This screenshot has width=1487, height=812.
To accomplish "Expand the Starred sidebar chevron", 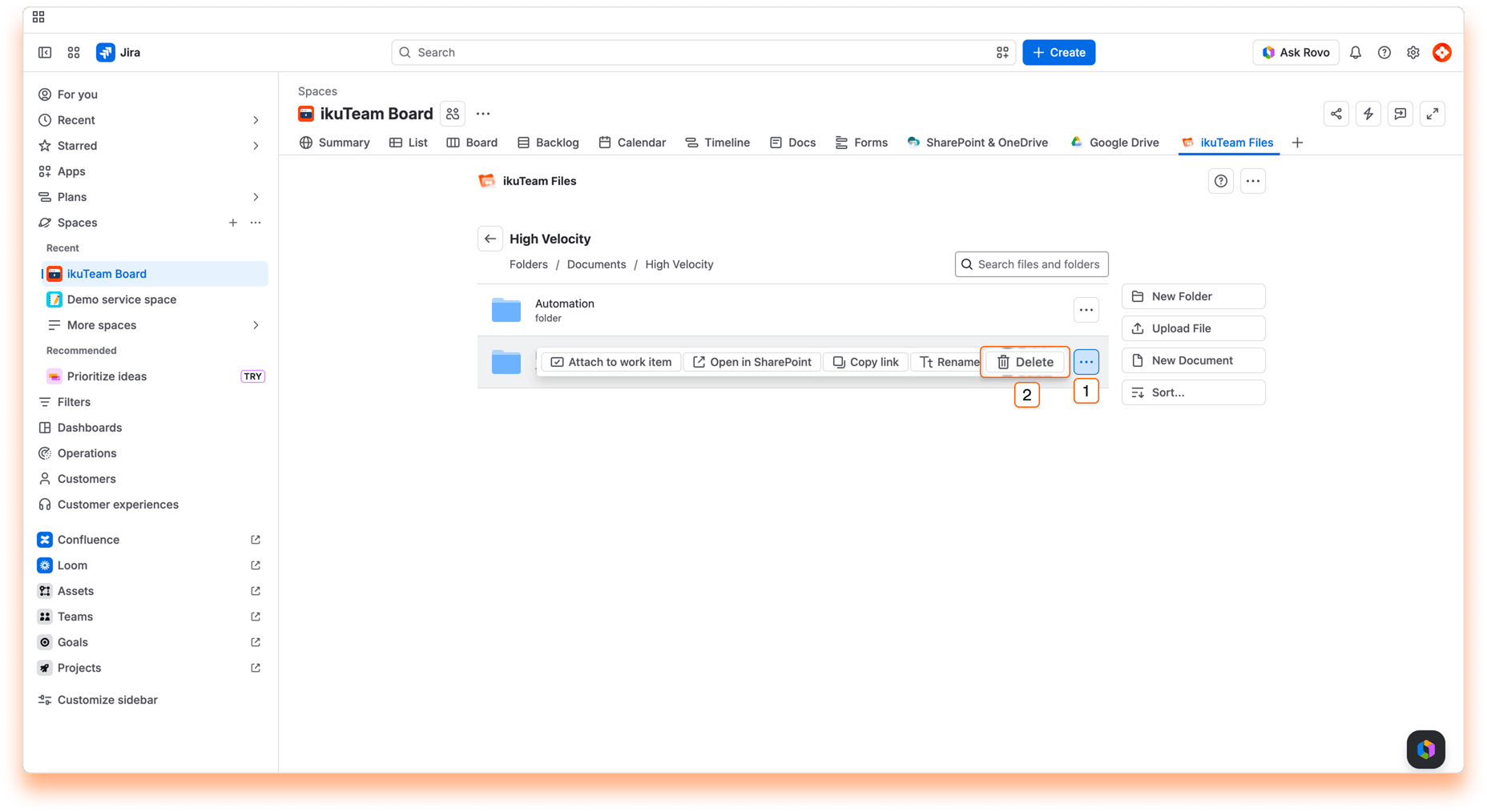I will tap(256, 146).
